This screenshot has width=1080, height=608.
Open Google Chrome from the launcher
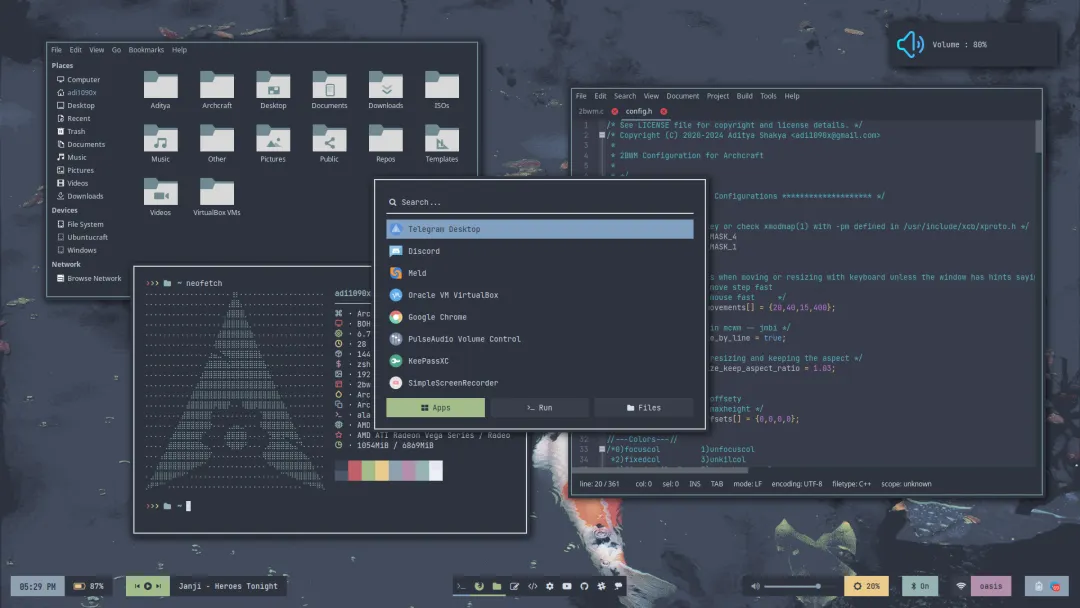[539, 317]
